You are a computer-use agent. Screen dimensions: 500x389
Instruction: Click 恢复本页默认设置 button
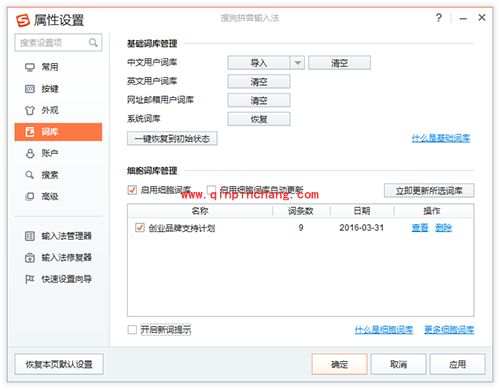point(59,364)
